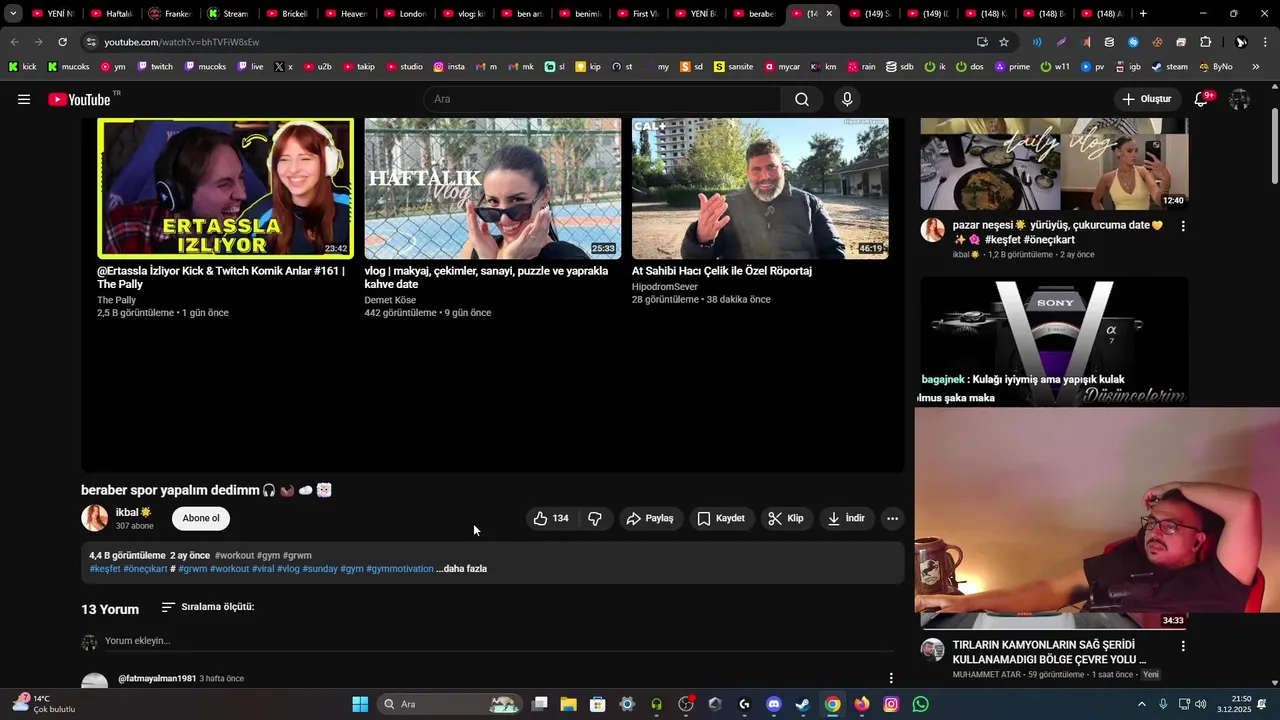Open At Sahibi Hacı Çelik thumbnail

760,188
